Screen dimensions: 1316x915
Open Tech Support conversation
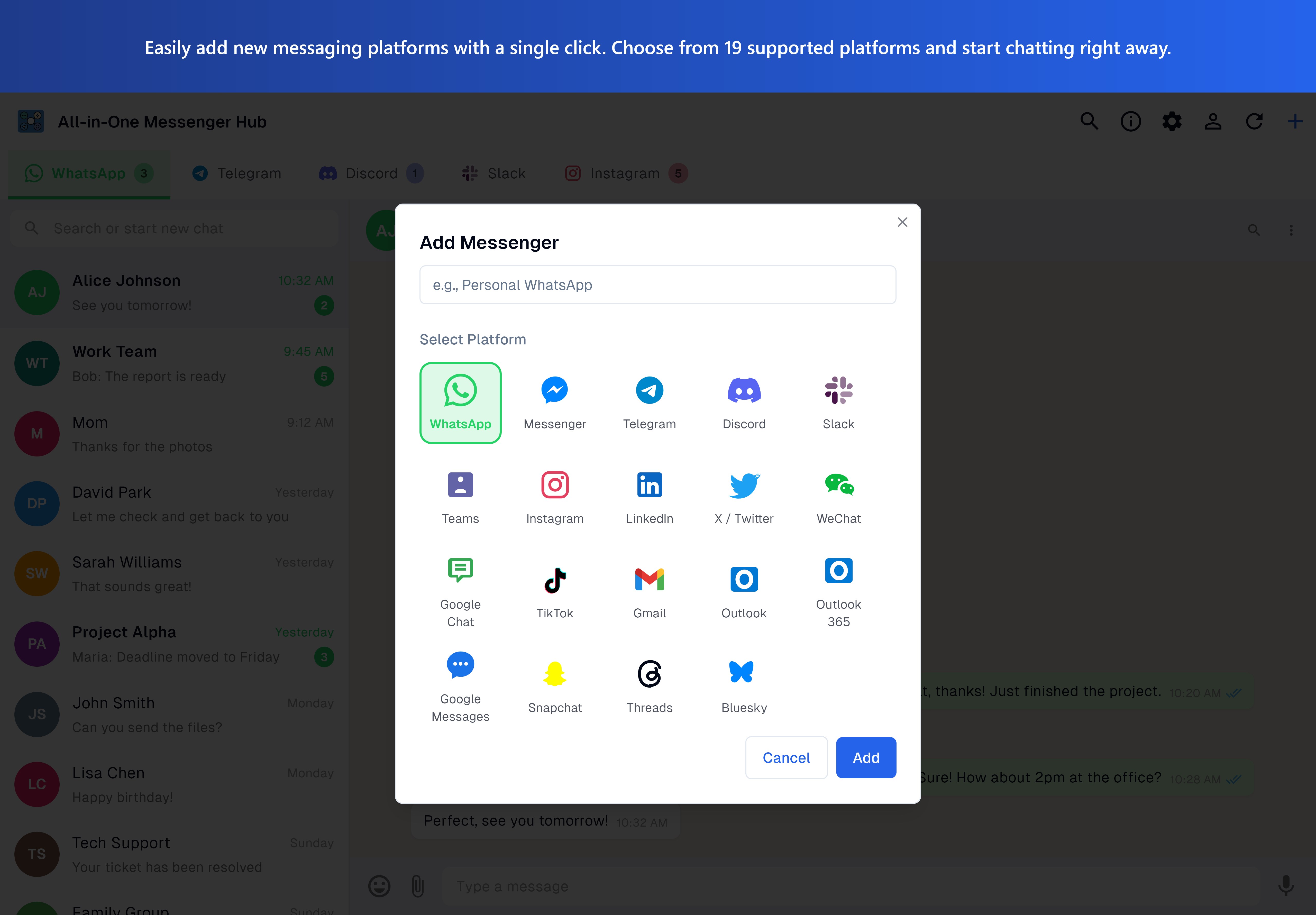click(x=174, y=854)
